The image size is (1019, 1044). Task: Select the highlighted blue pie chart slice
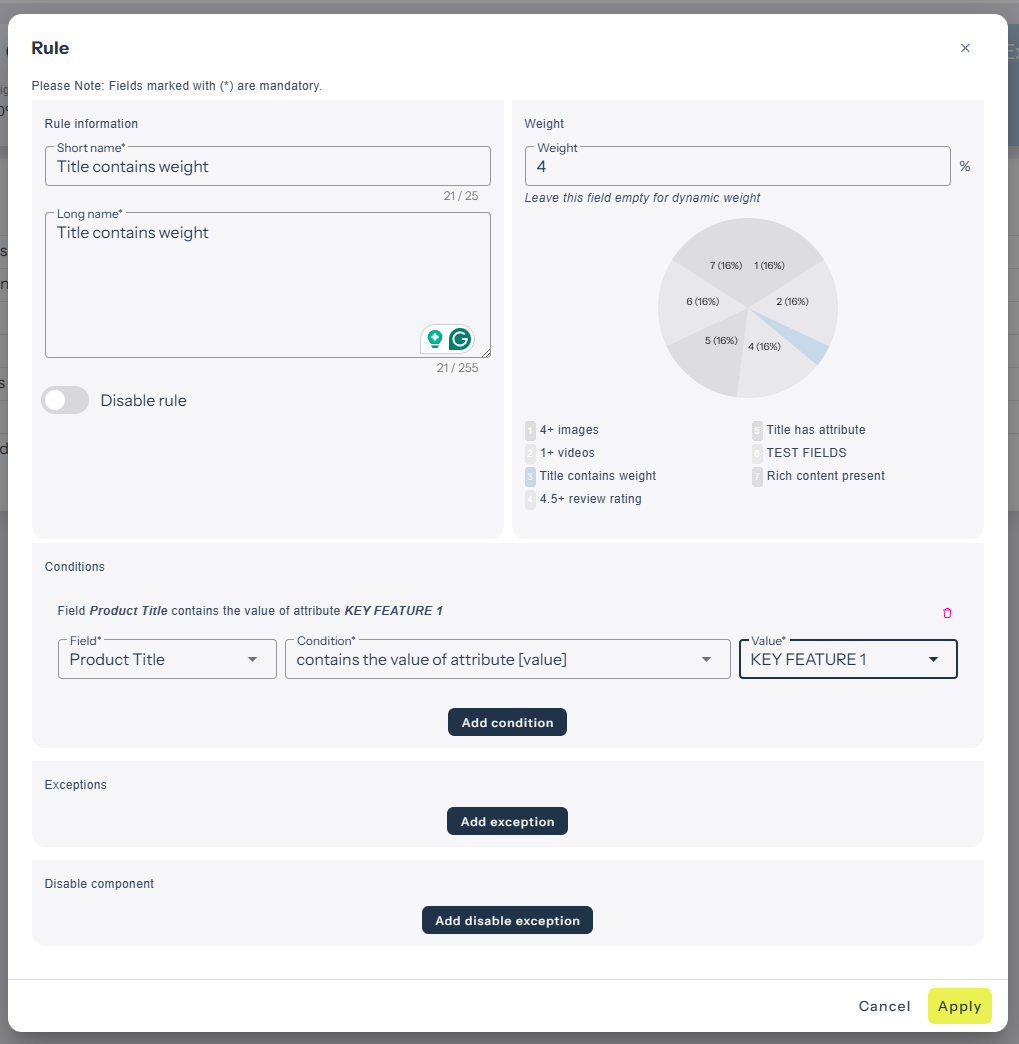(806, 344)
